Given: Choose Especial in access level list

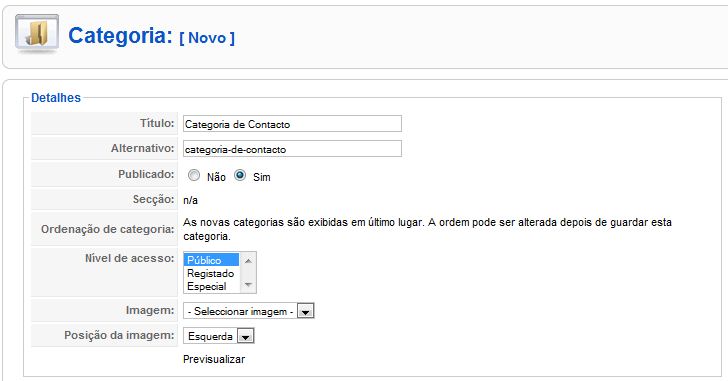Looking at the screenshot, I should [212, 286].
